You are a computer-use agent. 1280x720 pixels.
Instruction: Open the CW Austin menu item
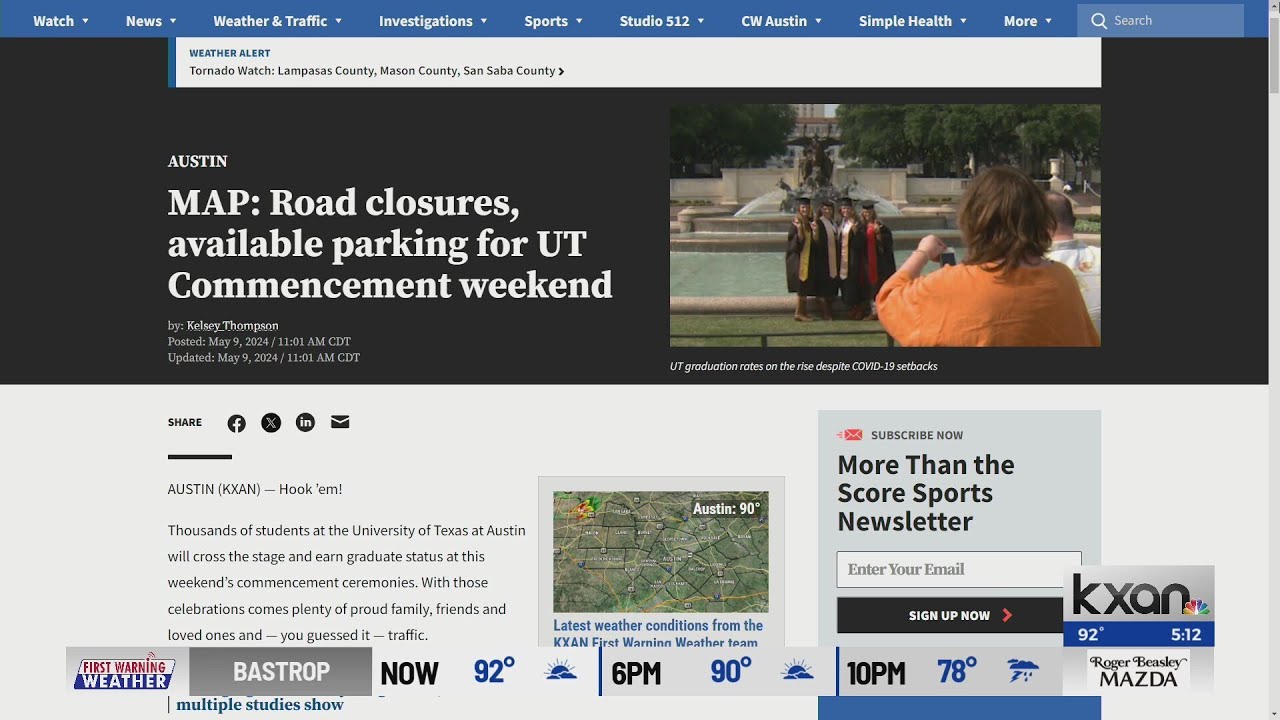(774, 21)
